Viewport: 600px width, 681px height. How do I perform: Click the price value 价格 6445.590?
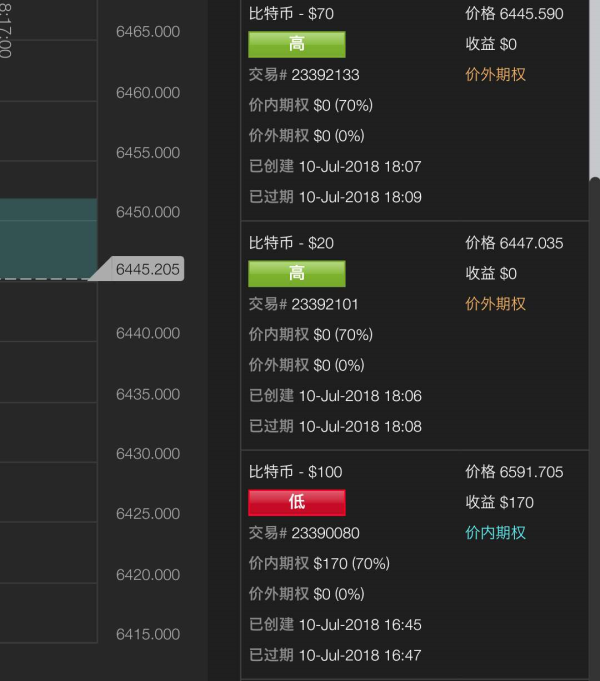514,14
